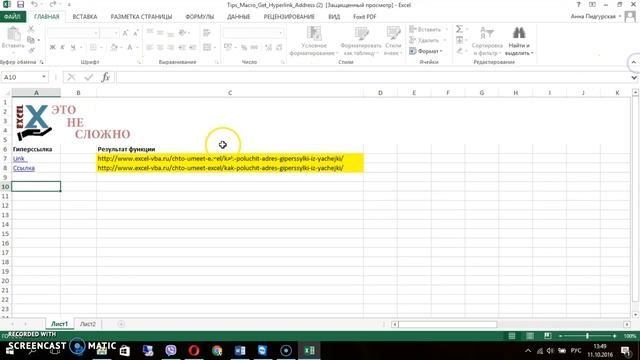Open the number format combo box

click(253, 33)
